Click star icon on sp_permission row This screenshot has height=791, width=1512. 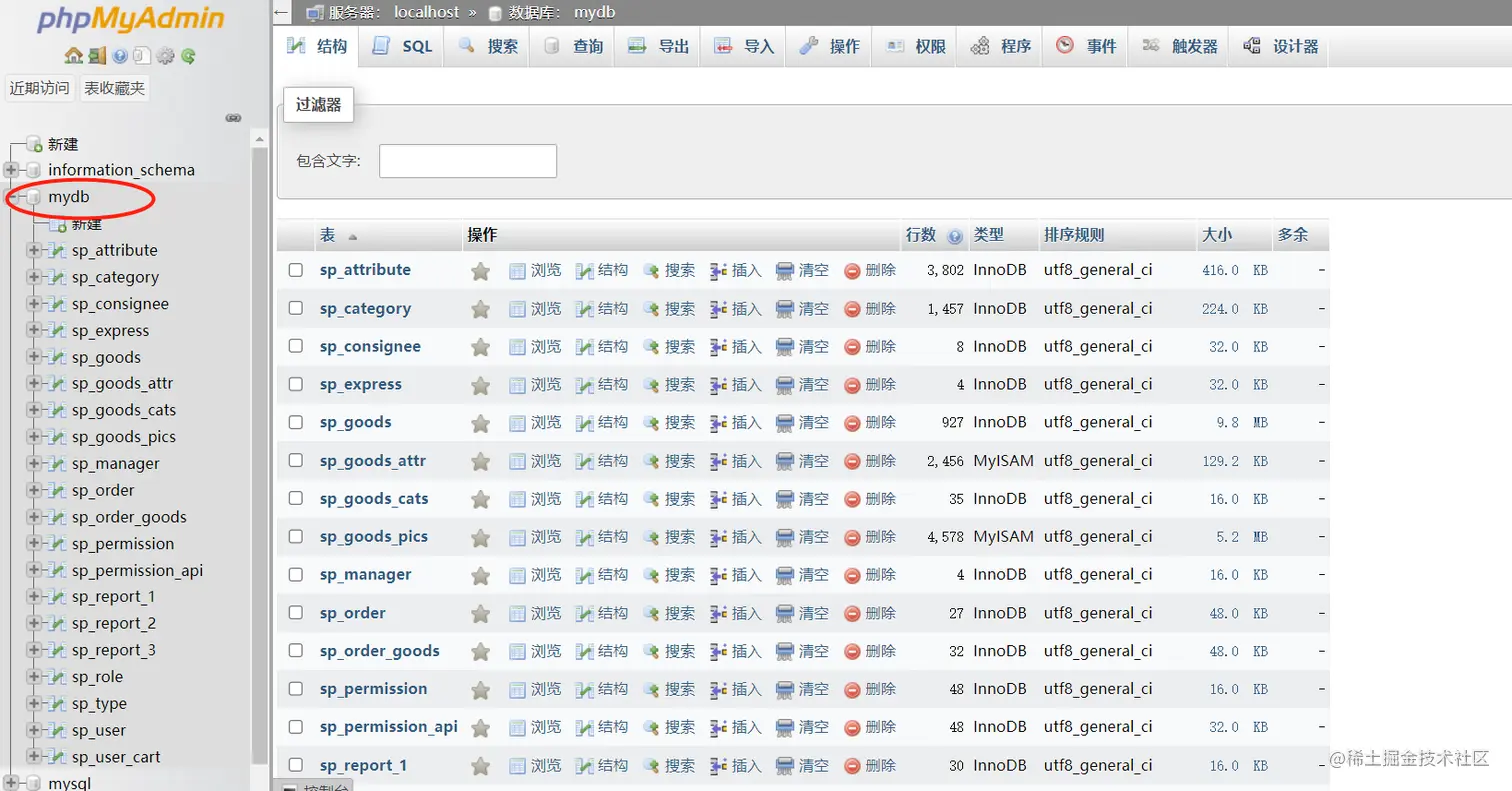(x=480, y=689)
